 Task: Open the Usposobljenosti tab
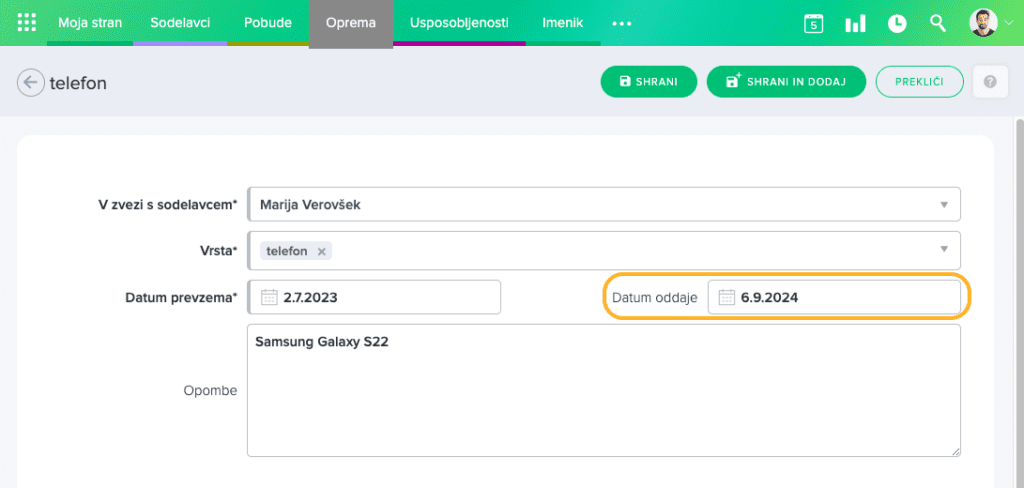[x=459, y=22]
